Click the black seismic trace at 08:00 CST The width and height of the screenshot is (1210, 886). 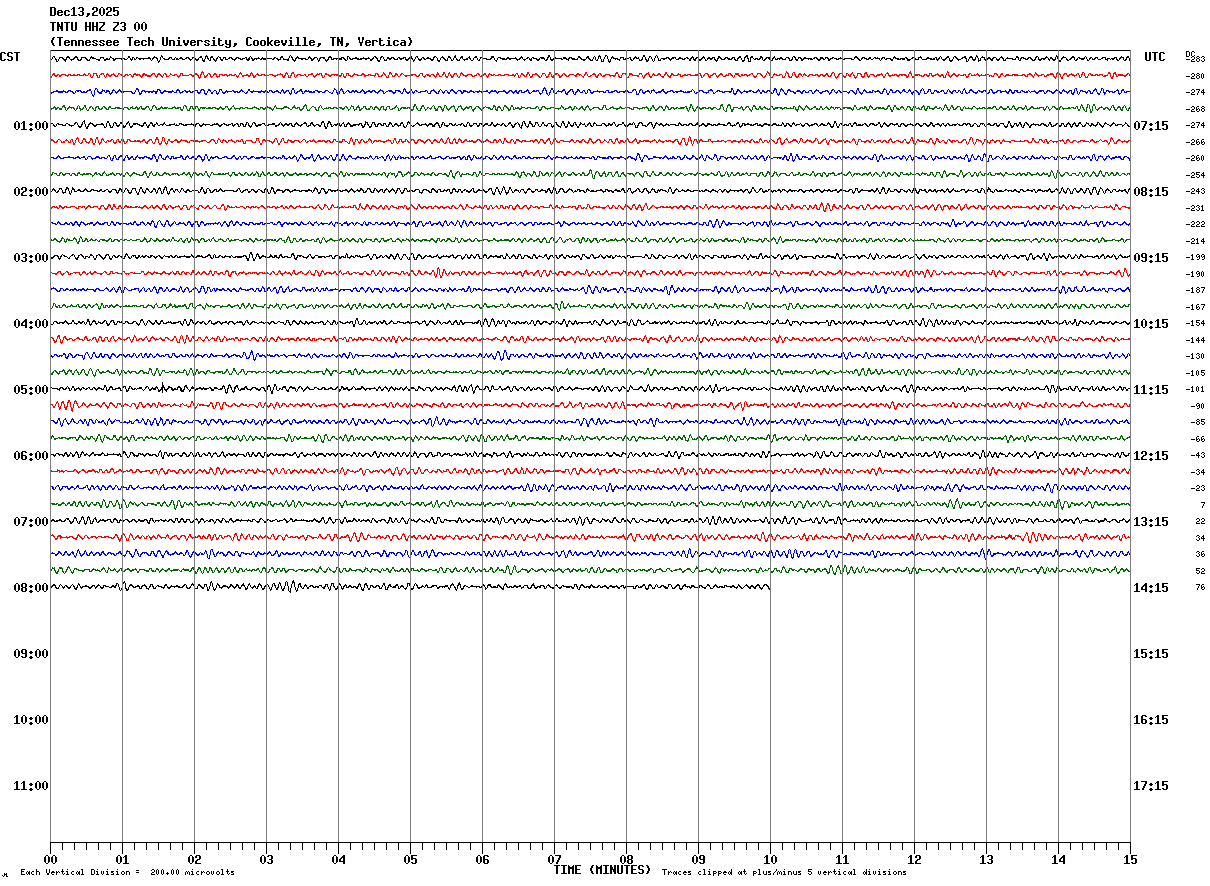[x=410, y=587]
